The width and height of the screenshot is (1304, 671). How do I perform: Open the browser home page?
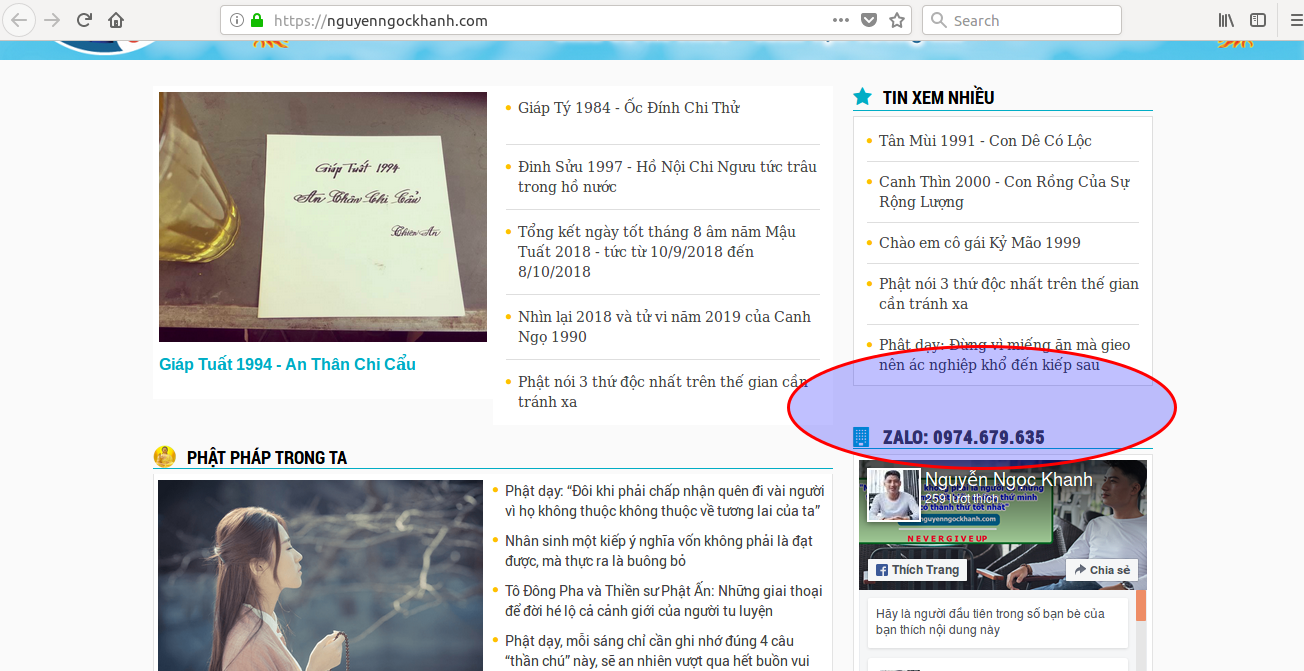[x=117, y=20]
